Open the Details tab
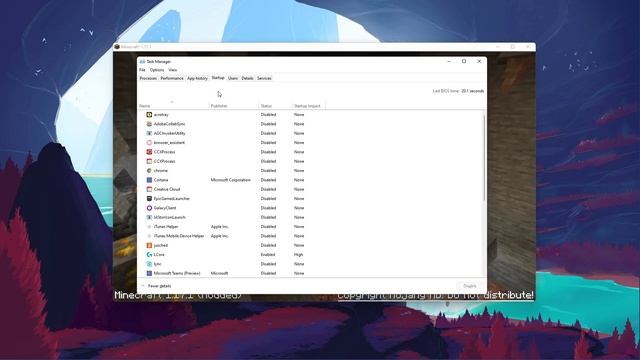 click(x=247, y=78)
